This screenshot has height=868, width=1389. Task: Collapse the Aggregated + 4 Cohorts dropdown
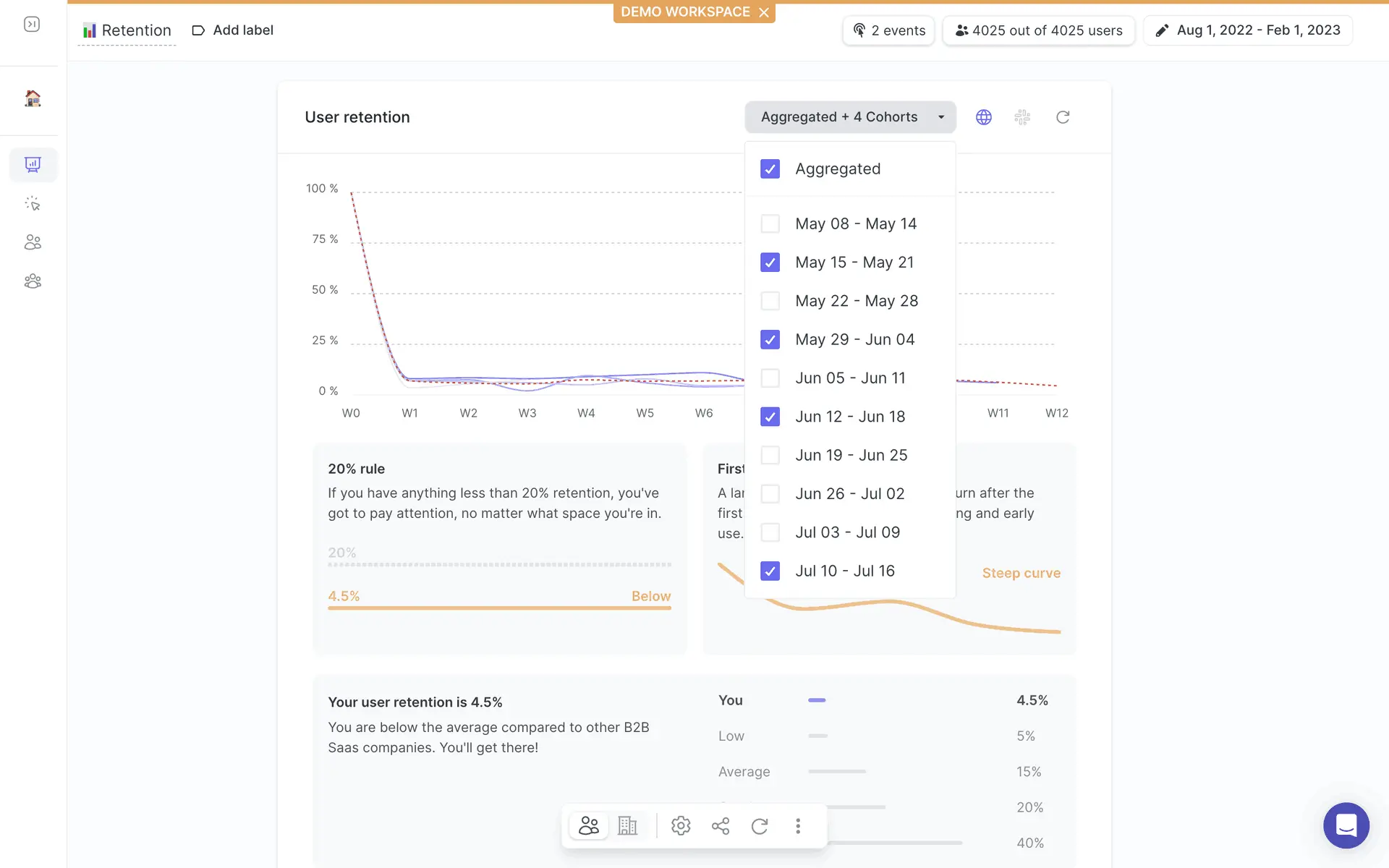850,117
